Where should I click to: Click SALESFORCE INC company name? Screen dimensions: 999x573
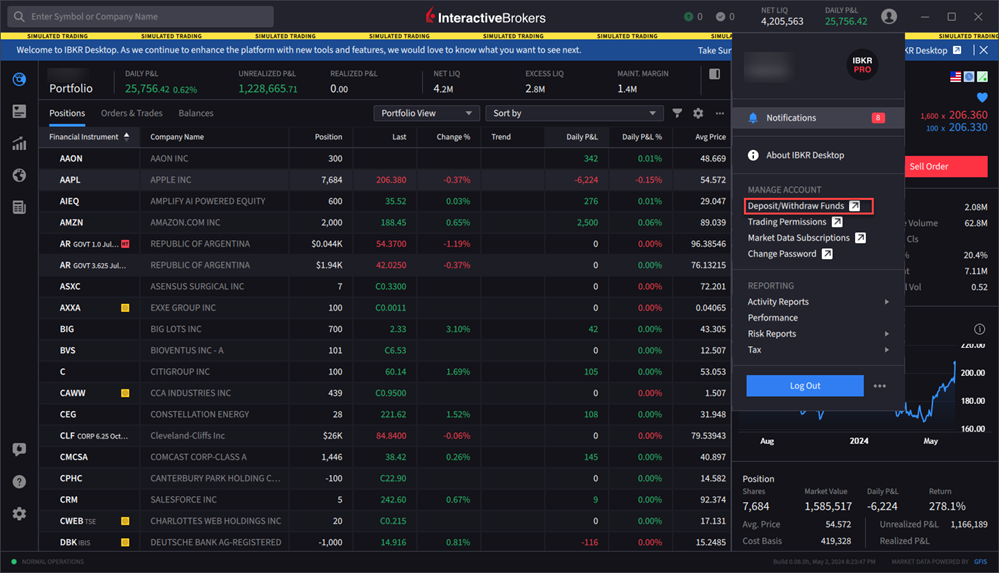point(183,500)
